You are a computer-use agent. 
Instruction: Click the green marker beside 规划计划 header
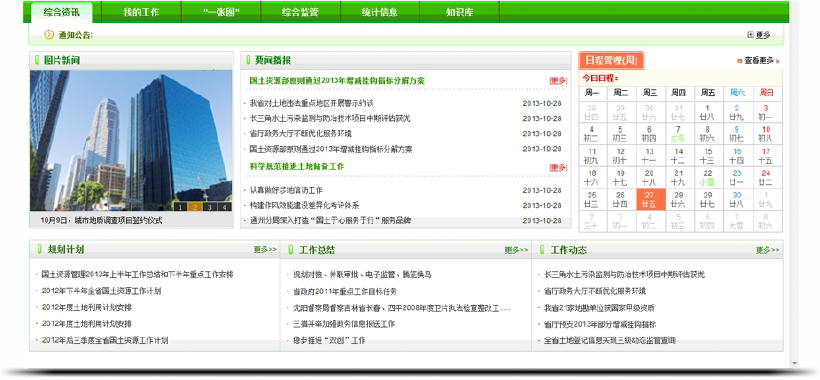[39, 249]
